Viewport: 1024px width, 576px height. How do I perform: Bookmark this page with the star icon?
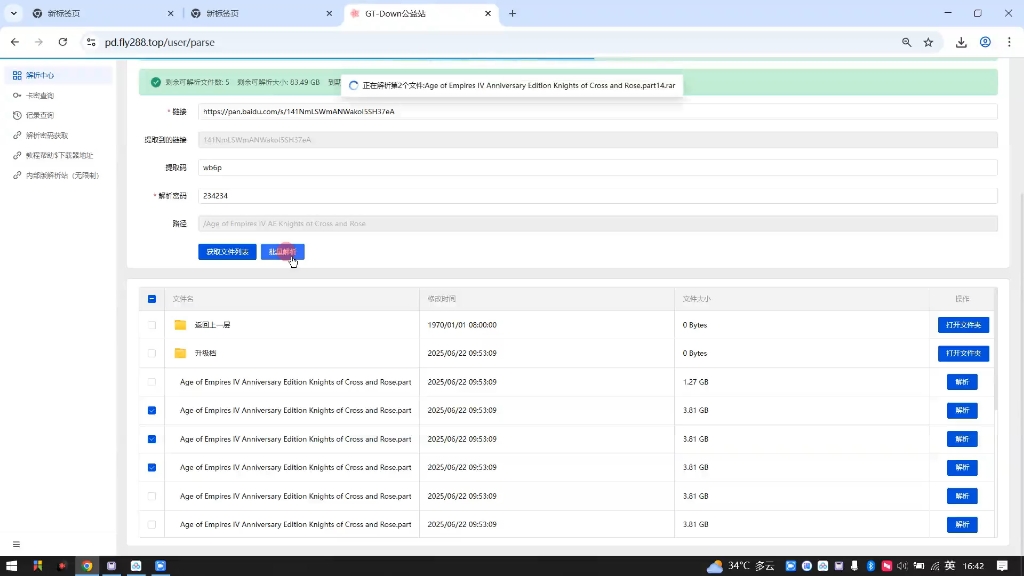click(x=928, y=42)
